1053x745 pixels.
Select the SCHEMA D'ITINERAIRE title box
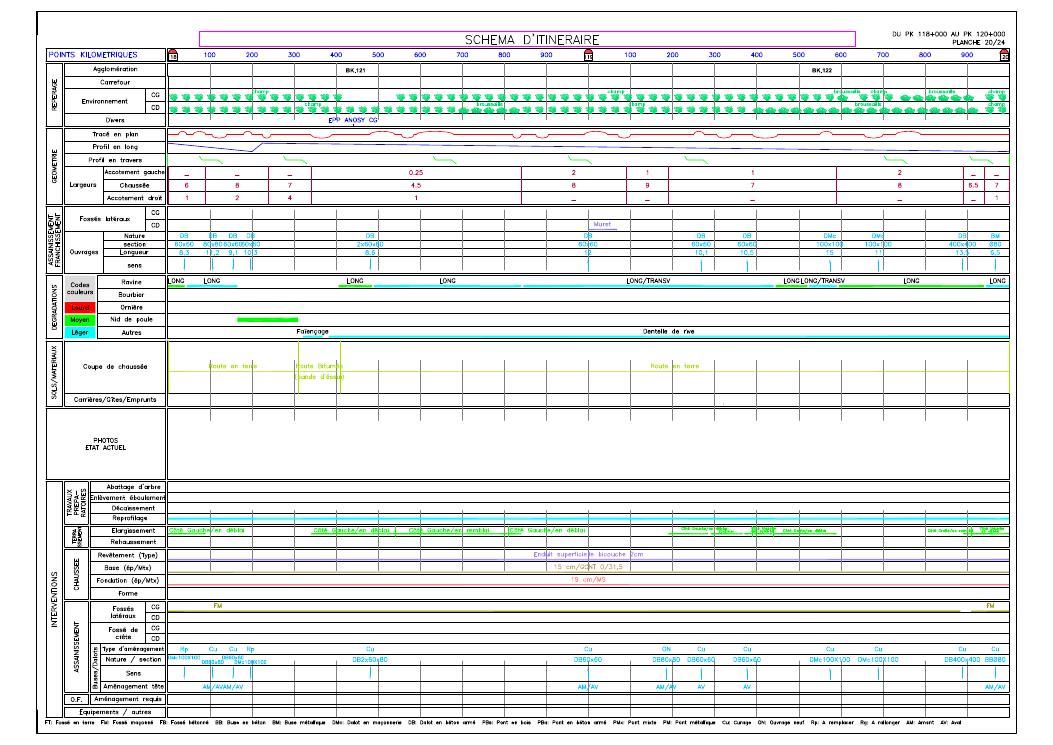tap(532, 39)
